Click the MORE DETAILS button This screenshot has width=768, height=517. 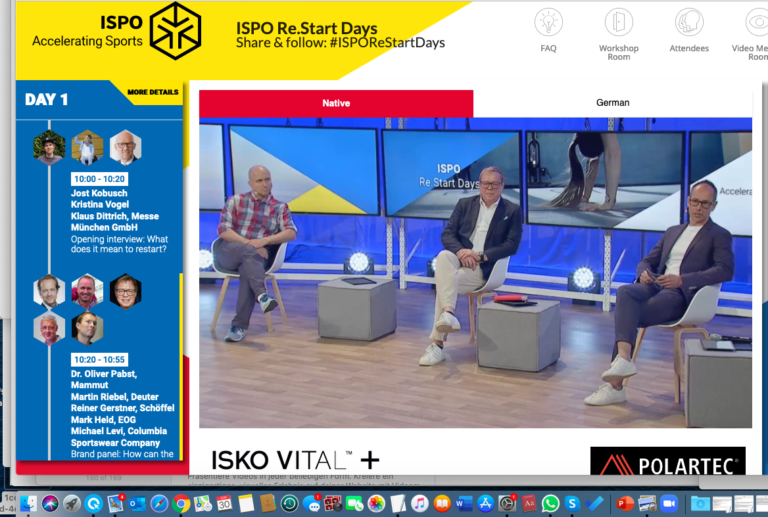pos(153,93)
